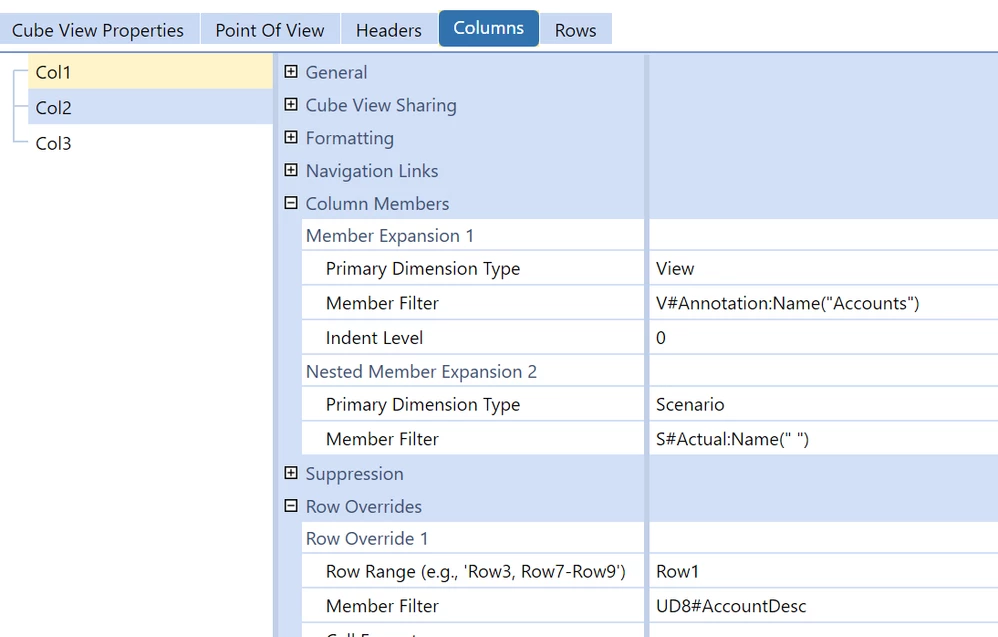Select Col2 in the column list
Screen dimensions: 998x637
click(x=150, y=108)
